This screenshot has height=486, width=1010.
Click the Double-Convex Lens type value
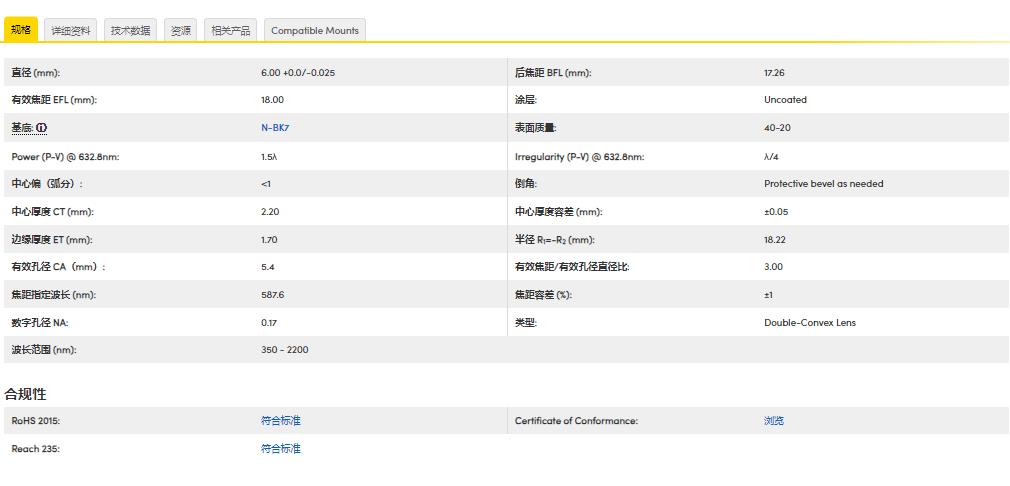[809, 323]
